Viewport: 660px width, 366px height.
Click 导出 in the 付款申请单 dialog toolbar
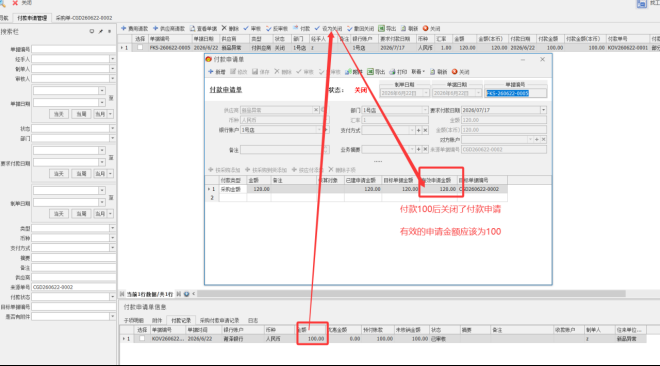[376, 72]
